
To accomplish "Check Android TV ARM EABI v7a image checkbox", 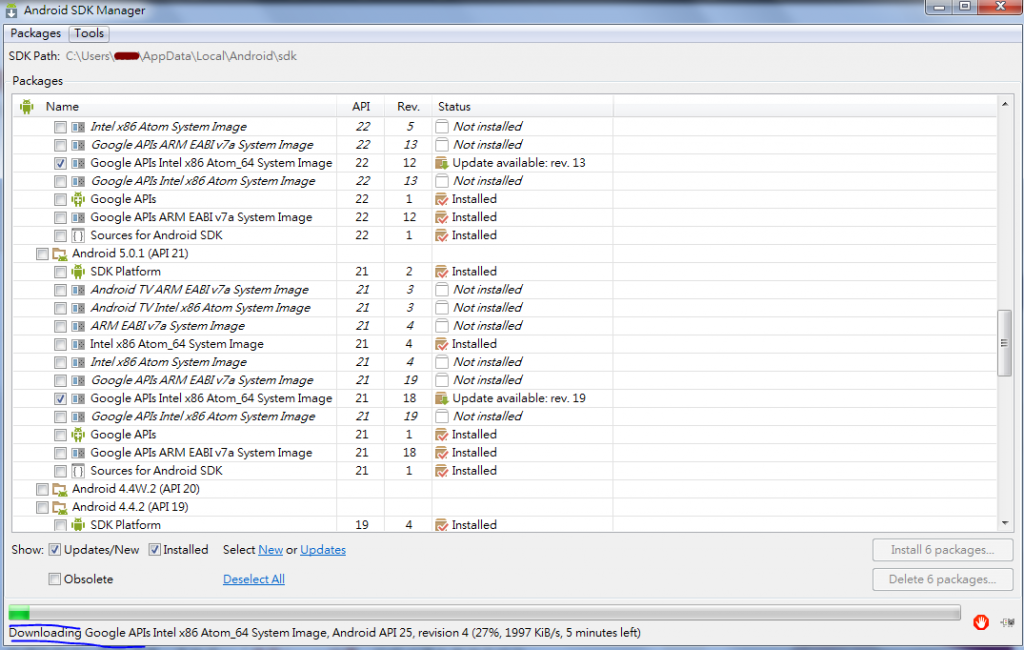I will [x=60, y=290].
